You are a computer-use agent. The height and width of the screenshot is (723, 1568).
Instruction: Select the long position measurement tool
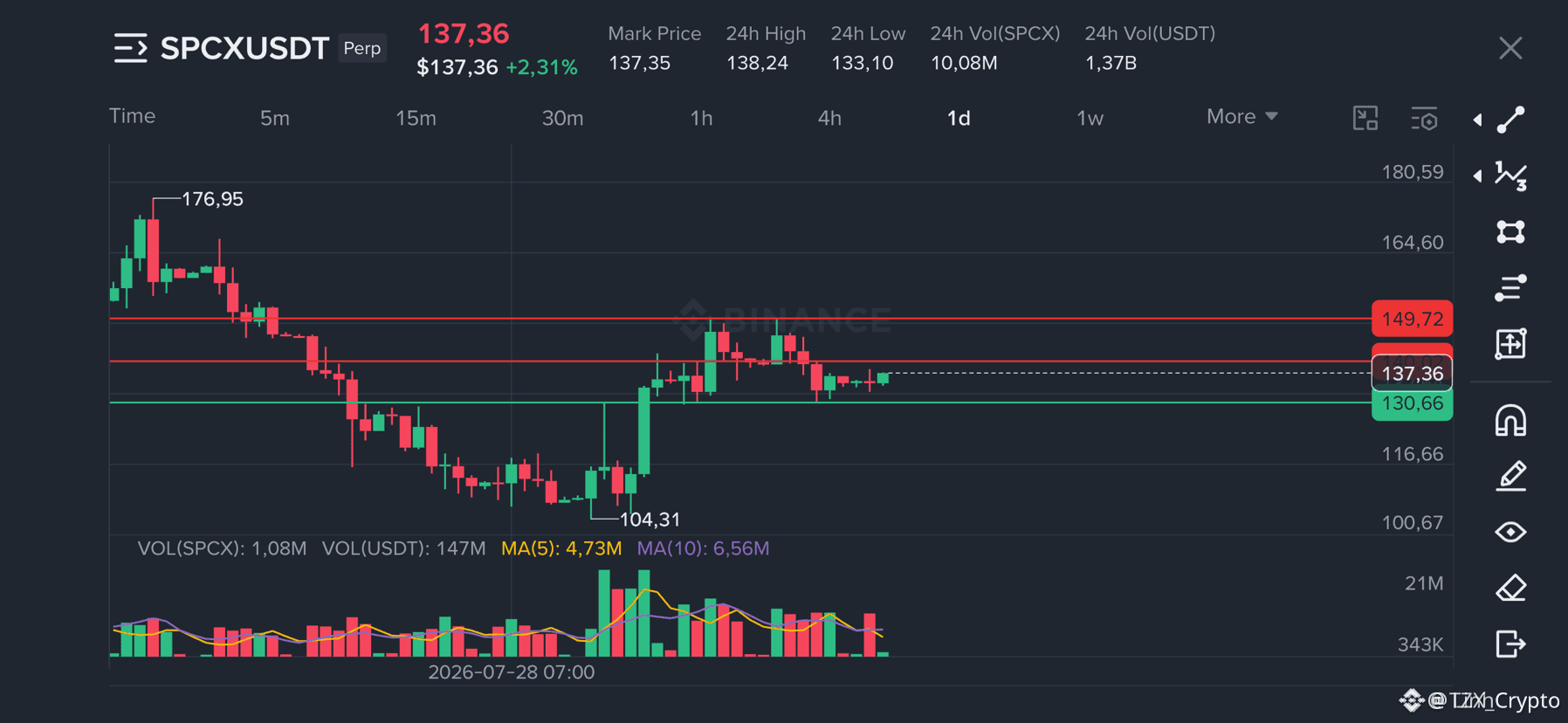[x=1511, y=343]
